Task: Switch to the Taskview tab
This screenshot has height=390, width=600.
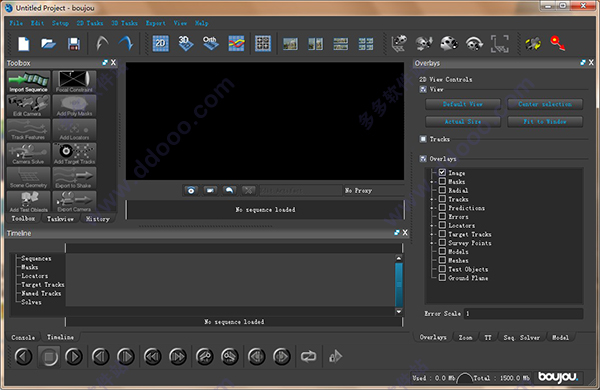Action: (60, 219)
